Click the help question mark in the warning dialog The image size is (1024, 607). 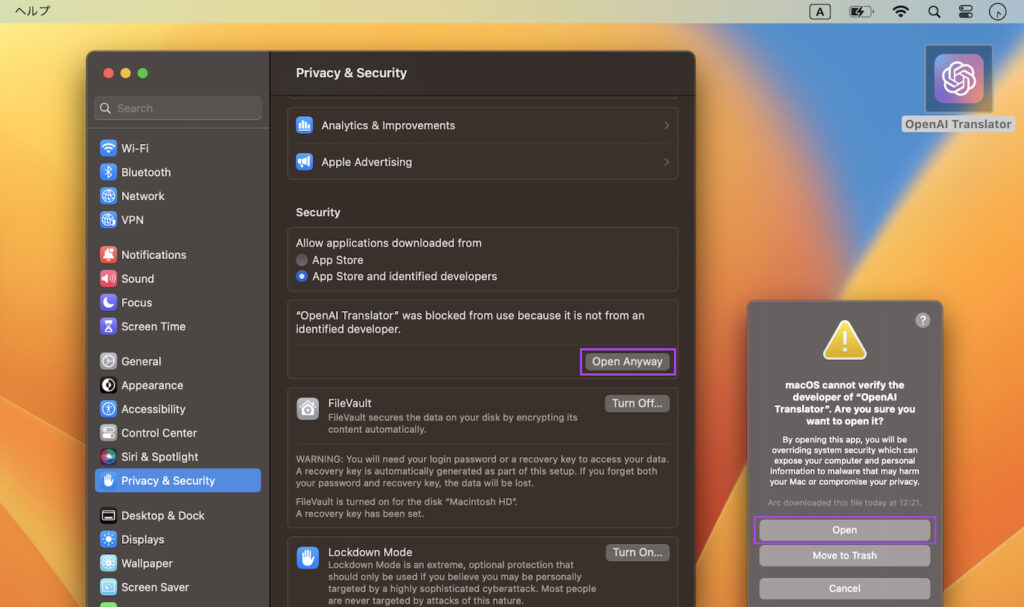(922, 320)
